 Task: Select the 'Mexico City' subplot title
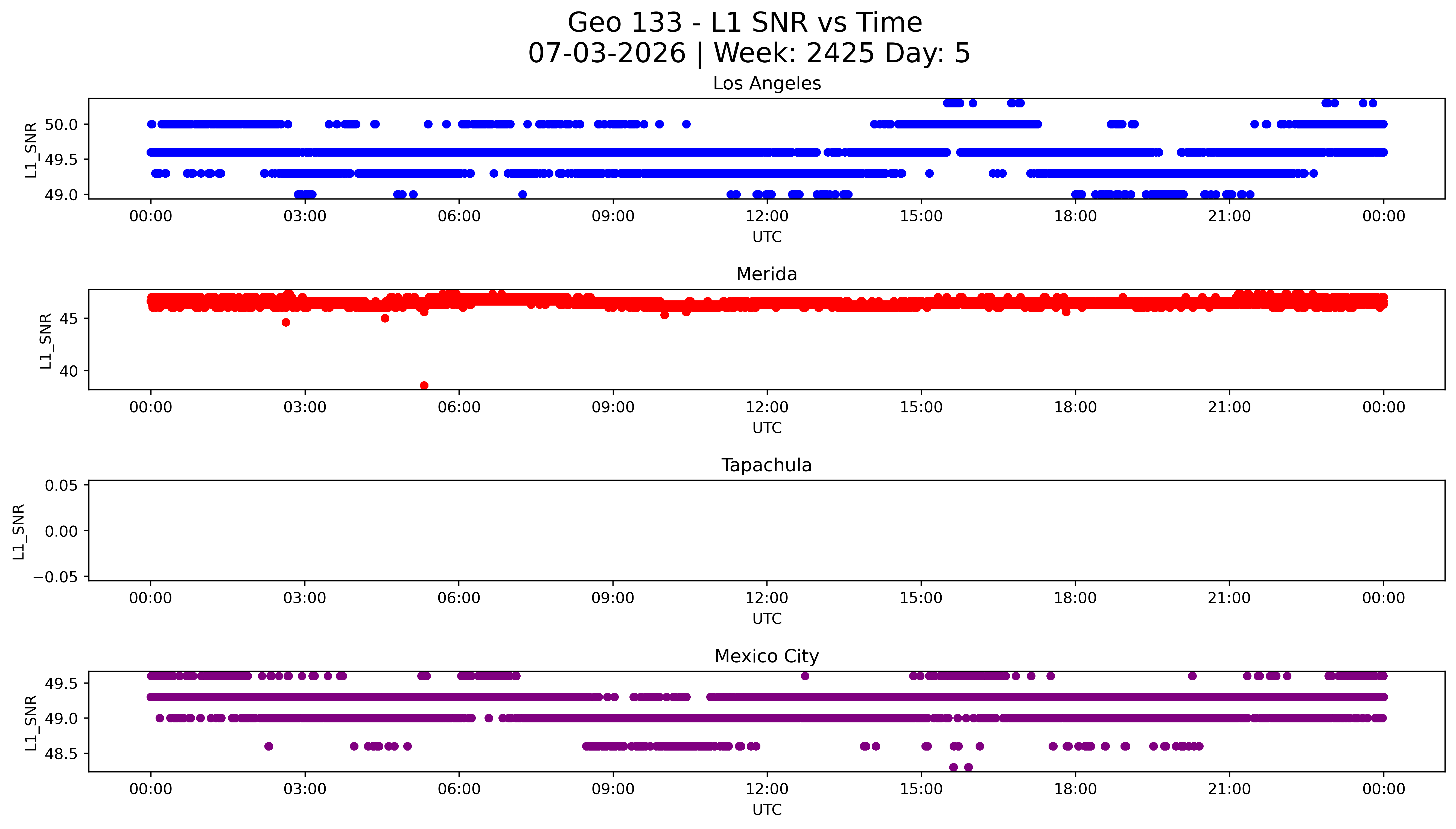click(x=766, y=656)
